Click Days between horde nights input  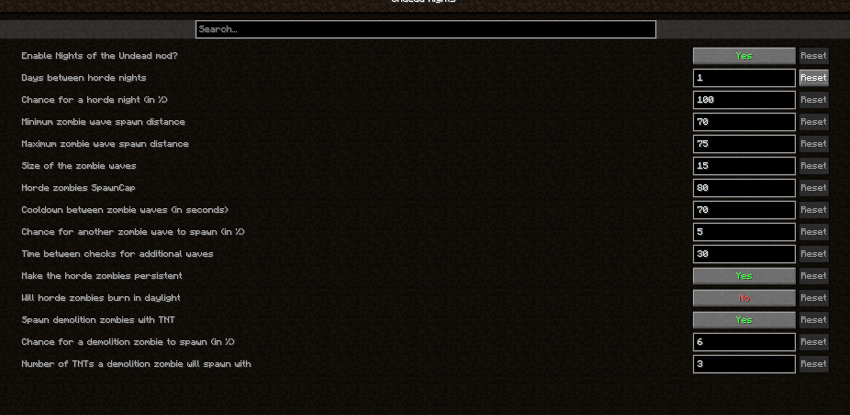(743, 78)
